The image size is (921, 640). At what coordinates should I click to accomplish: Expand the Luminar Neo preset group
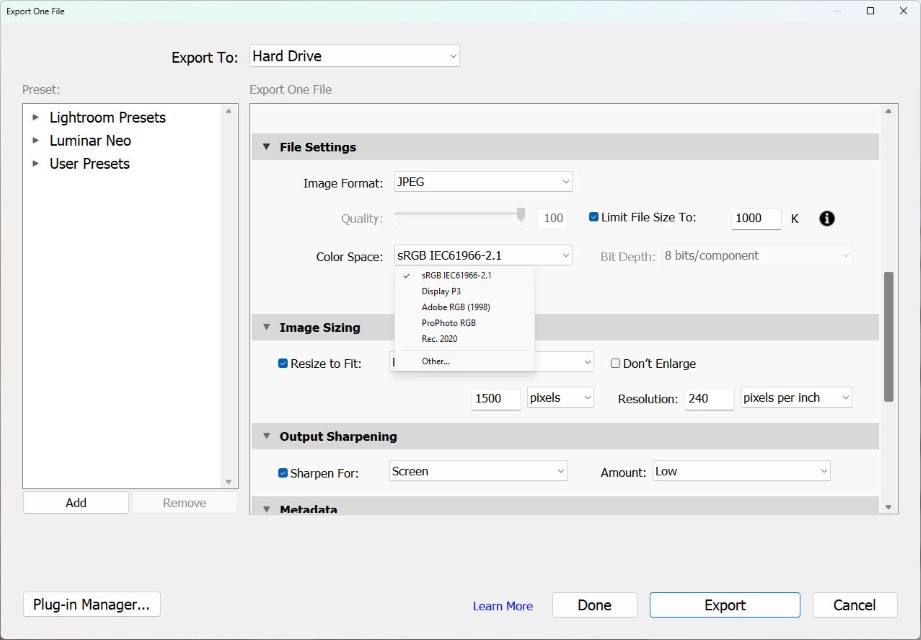pos(36,140)
